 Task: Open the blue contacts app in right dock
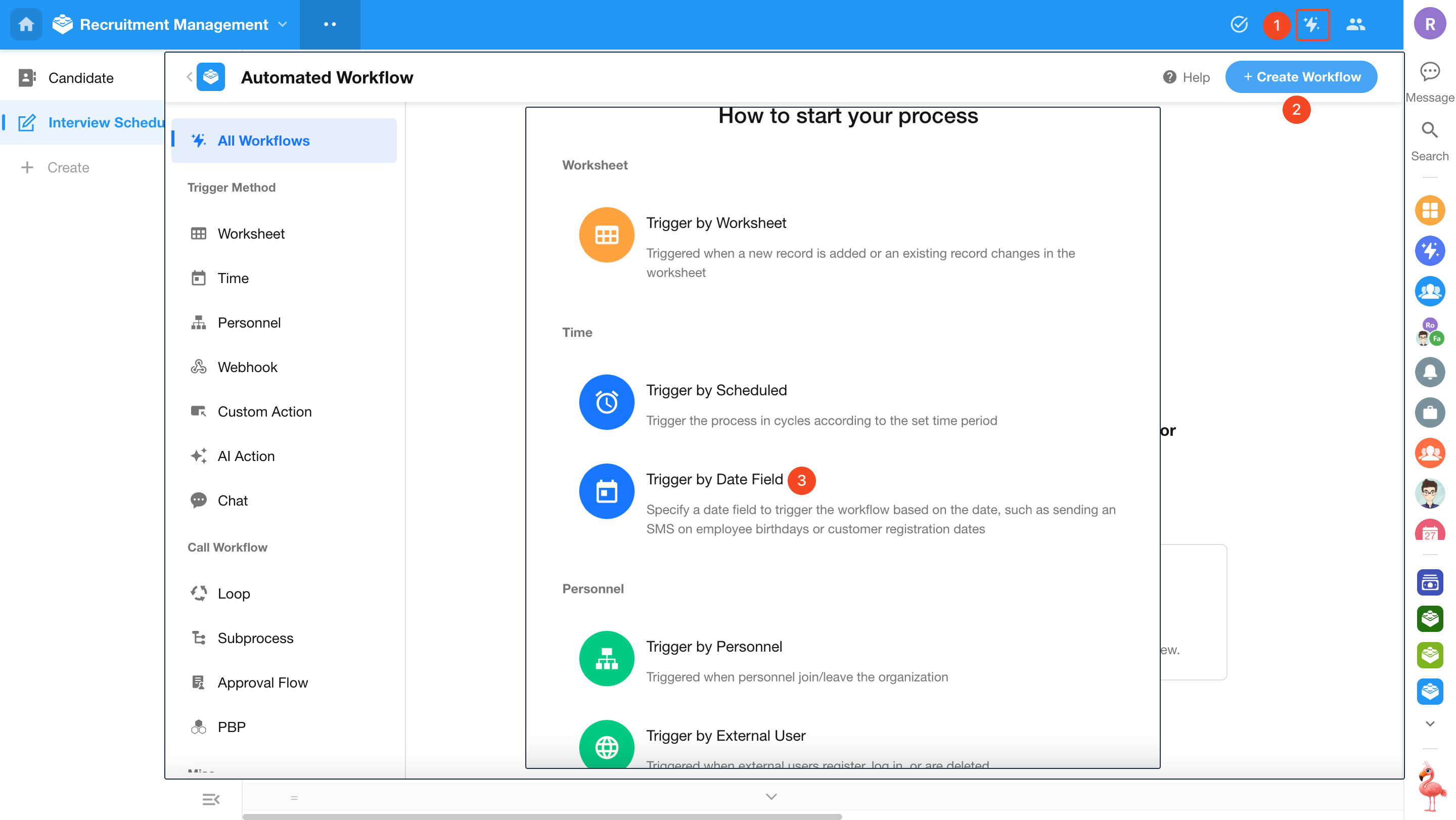click(1429, 291)
